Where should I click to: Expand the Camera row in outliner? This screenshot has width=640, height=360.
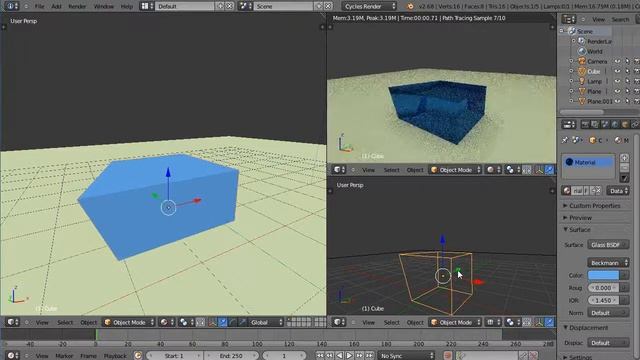tap(571, 61)
